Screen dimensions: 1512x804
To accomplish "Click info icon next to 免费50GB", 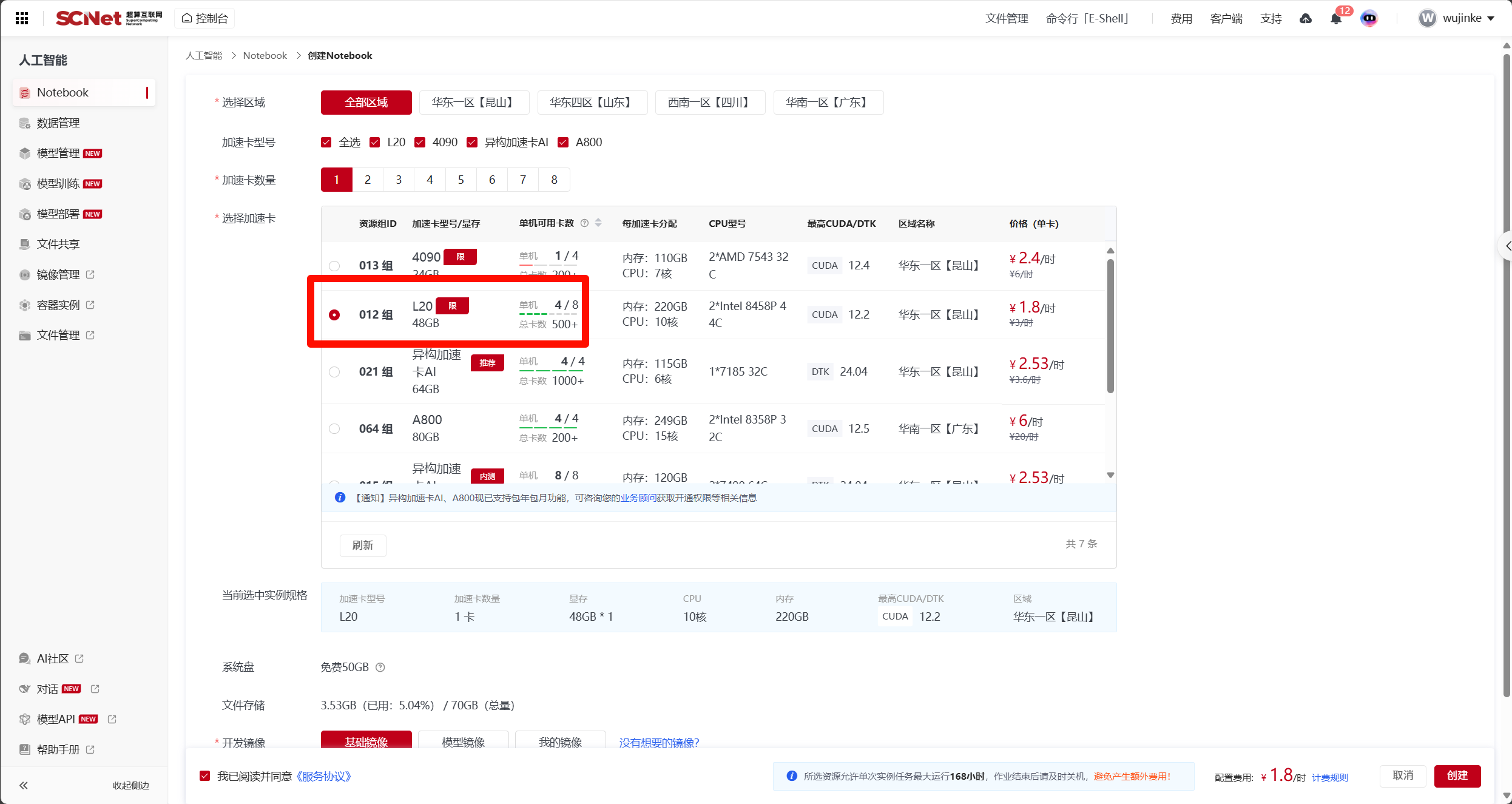I will click(x=380, y=667).
